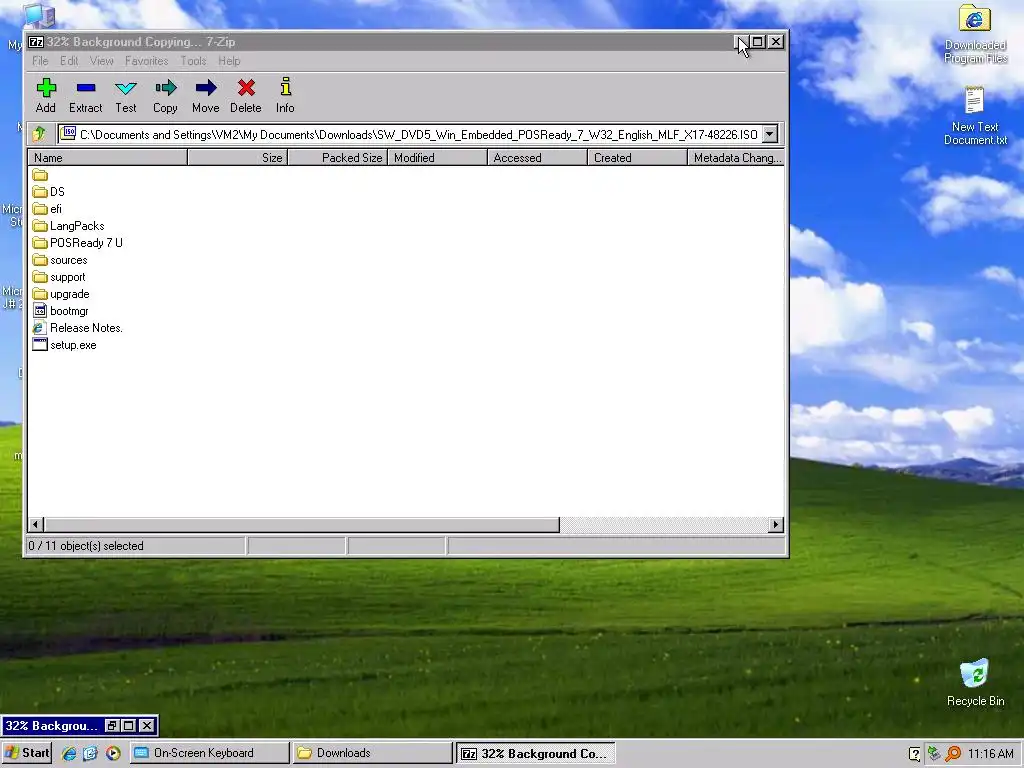Image resolution: width=1024 pixels, height=768 pixels.
Task: Sort by the Name column
Action: (x=108, y=157)
